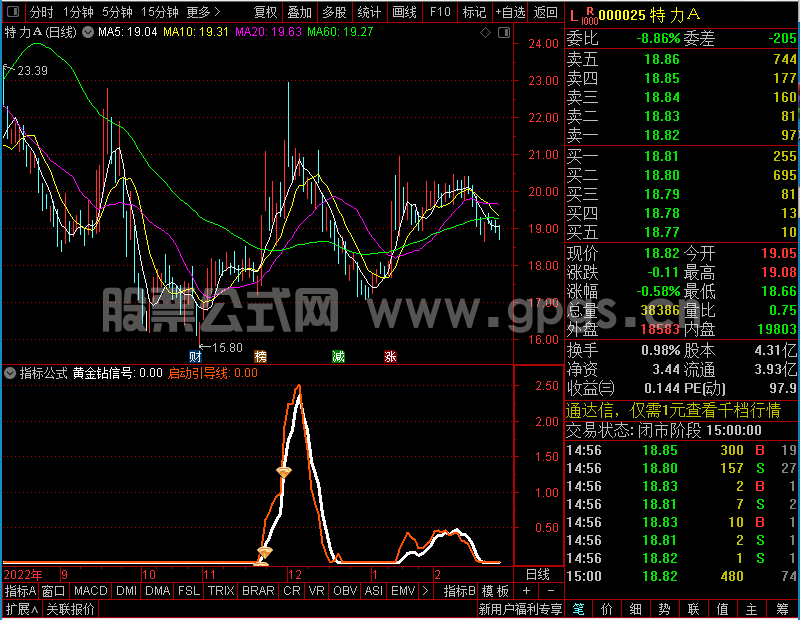The image size is (800, 620).
Task: Click the green 减 marker icon
Action: (338, 356)
